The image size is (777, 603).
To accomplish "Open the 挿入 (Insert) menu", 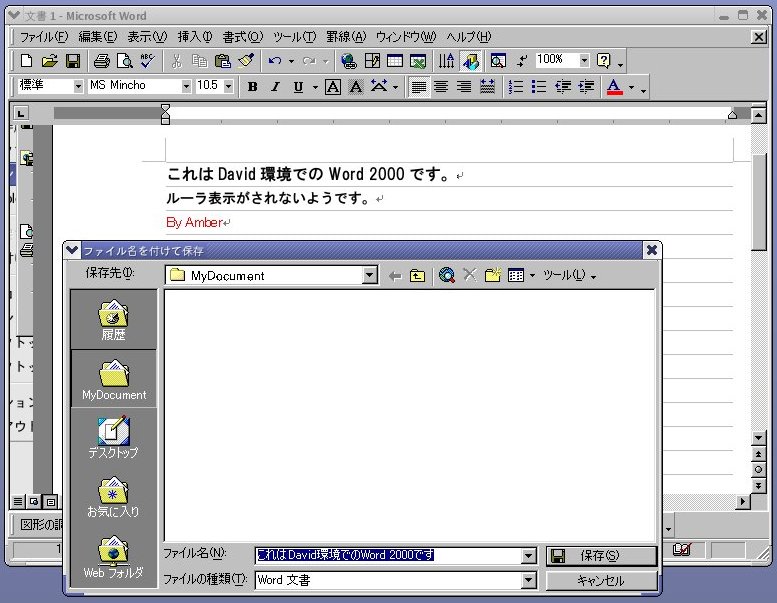I will tap(195, 37).
